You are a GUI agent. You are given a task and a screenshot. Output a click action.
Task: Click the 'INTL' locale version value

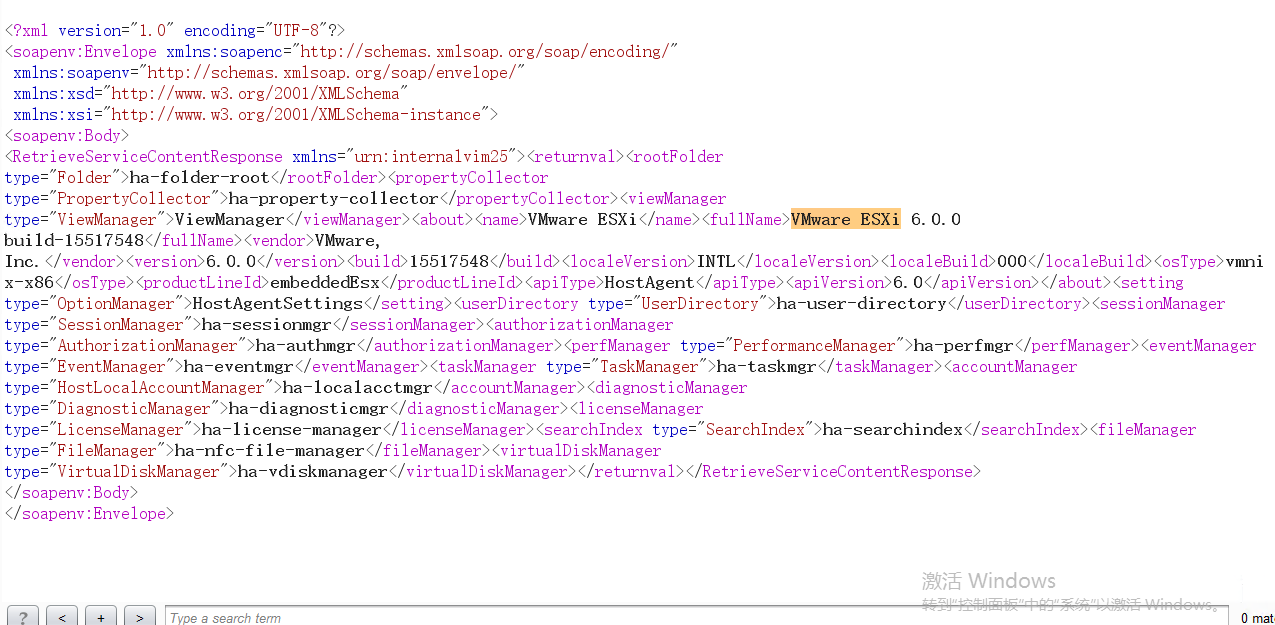click(x=717, y=261)
